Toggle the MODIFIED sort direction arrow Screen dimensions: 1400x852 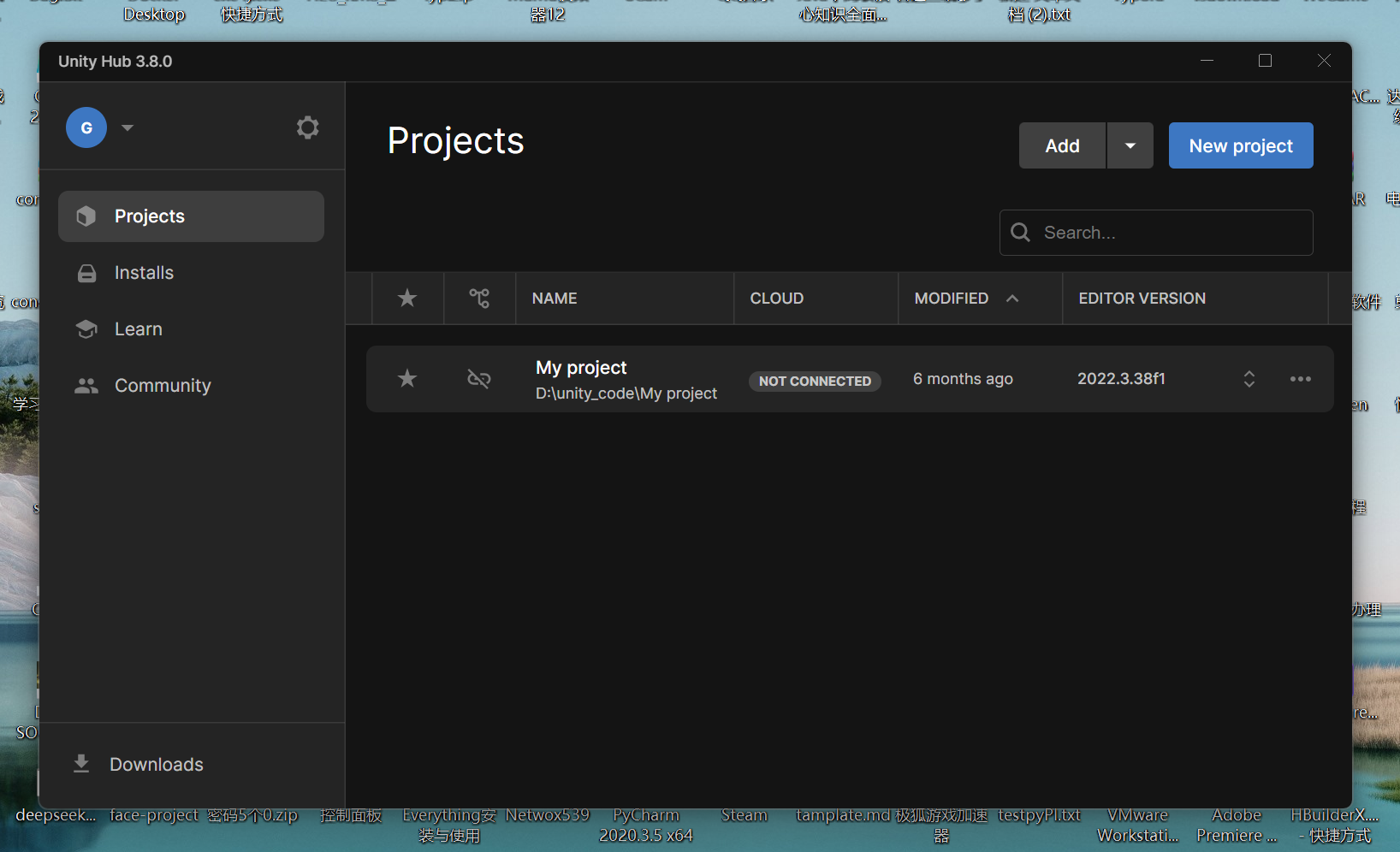click(1012, 299)
